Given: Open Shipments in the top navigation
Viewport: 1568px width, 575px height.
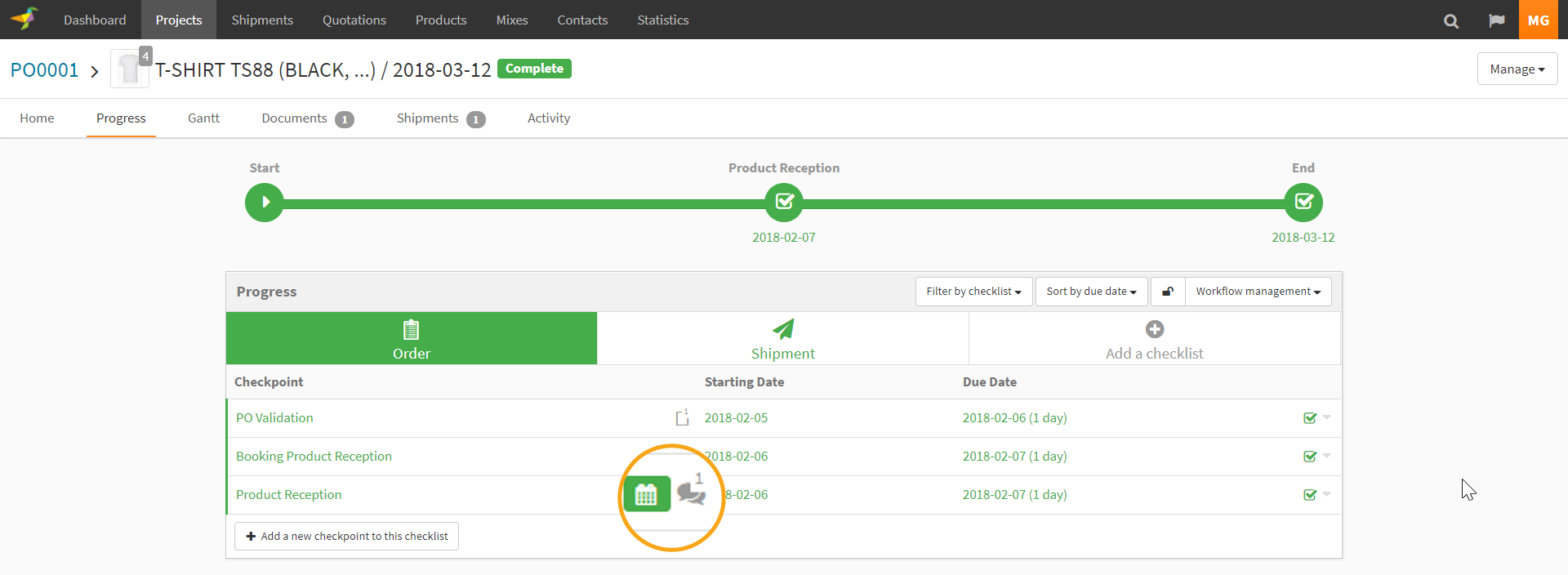Looking at the screenshot, I should pos(262,20).
